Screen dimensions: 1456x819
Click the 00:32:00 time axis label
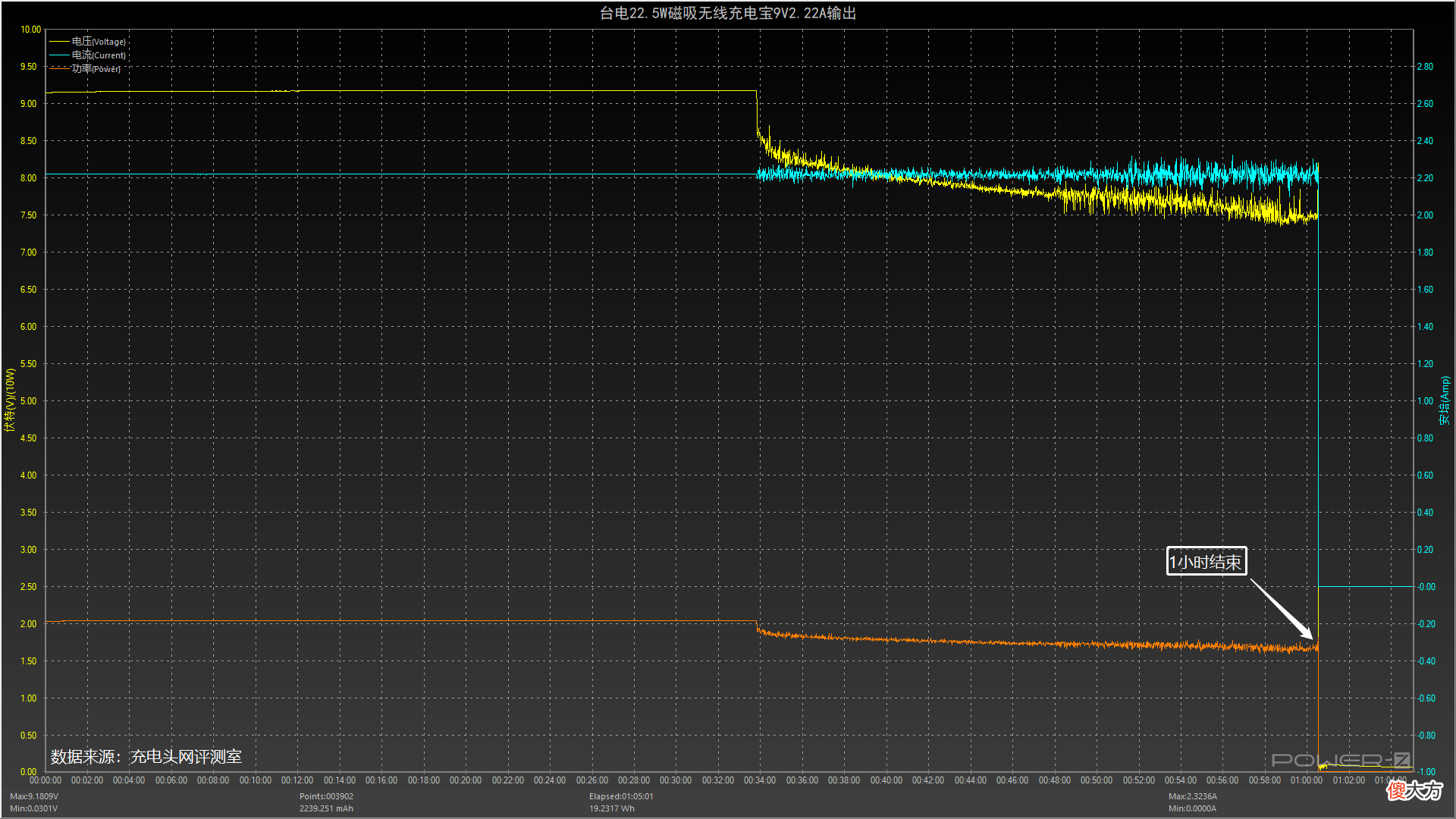pyautogui.click(x=718, y=780)
